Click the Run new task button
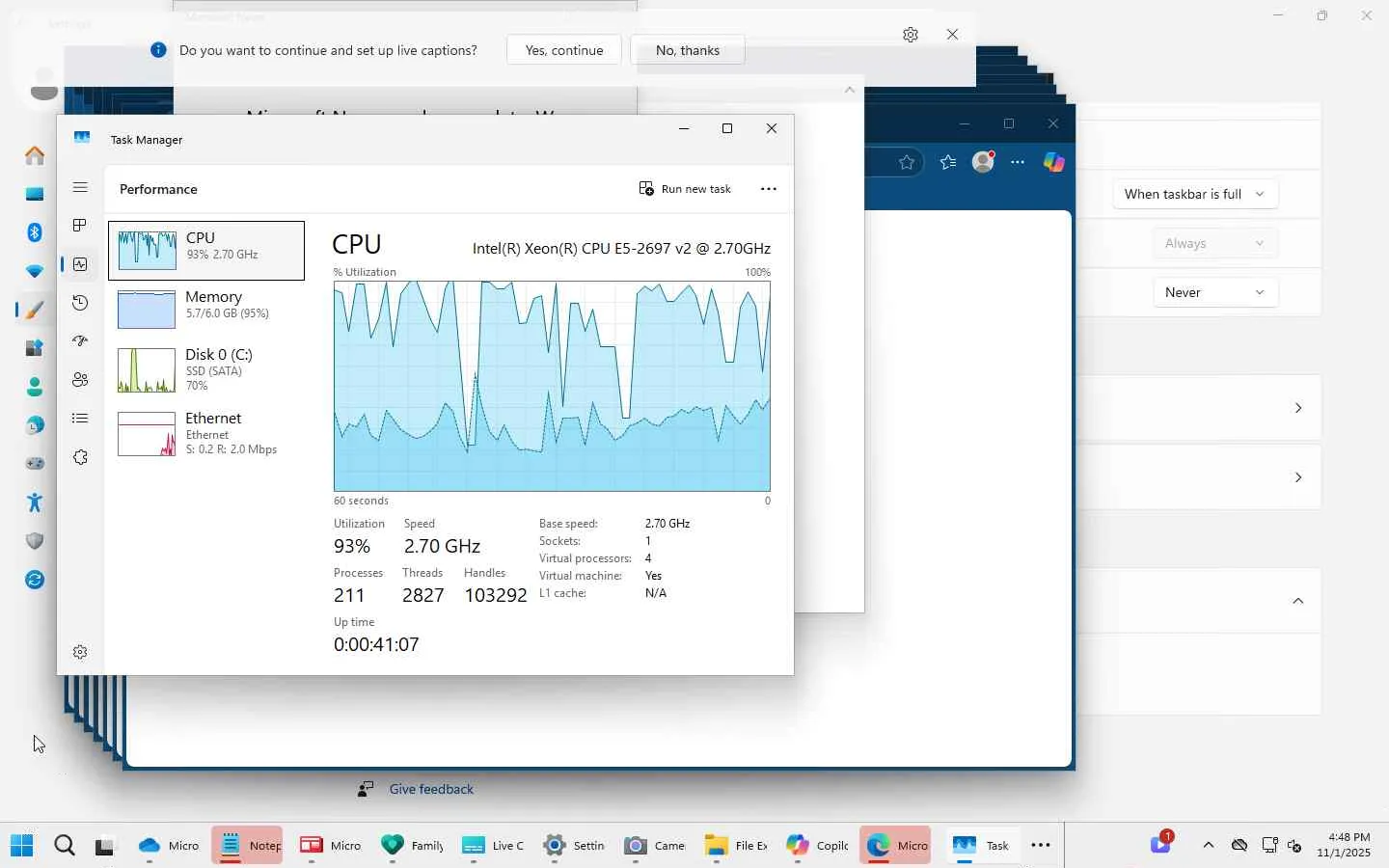 [685, 189]
